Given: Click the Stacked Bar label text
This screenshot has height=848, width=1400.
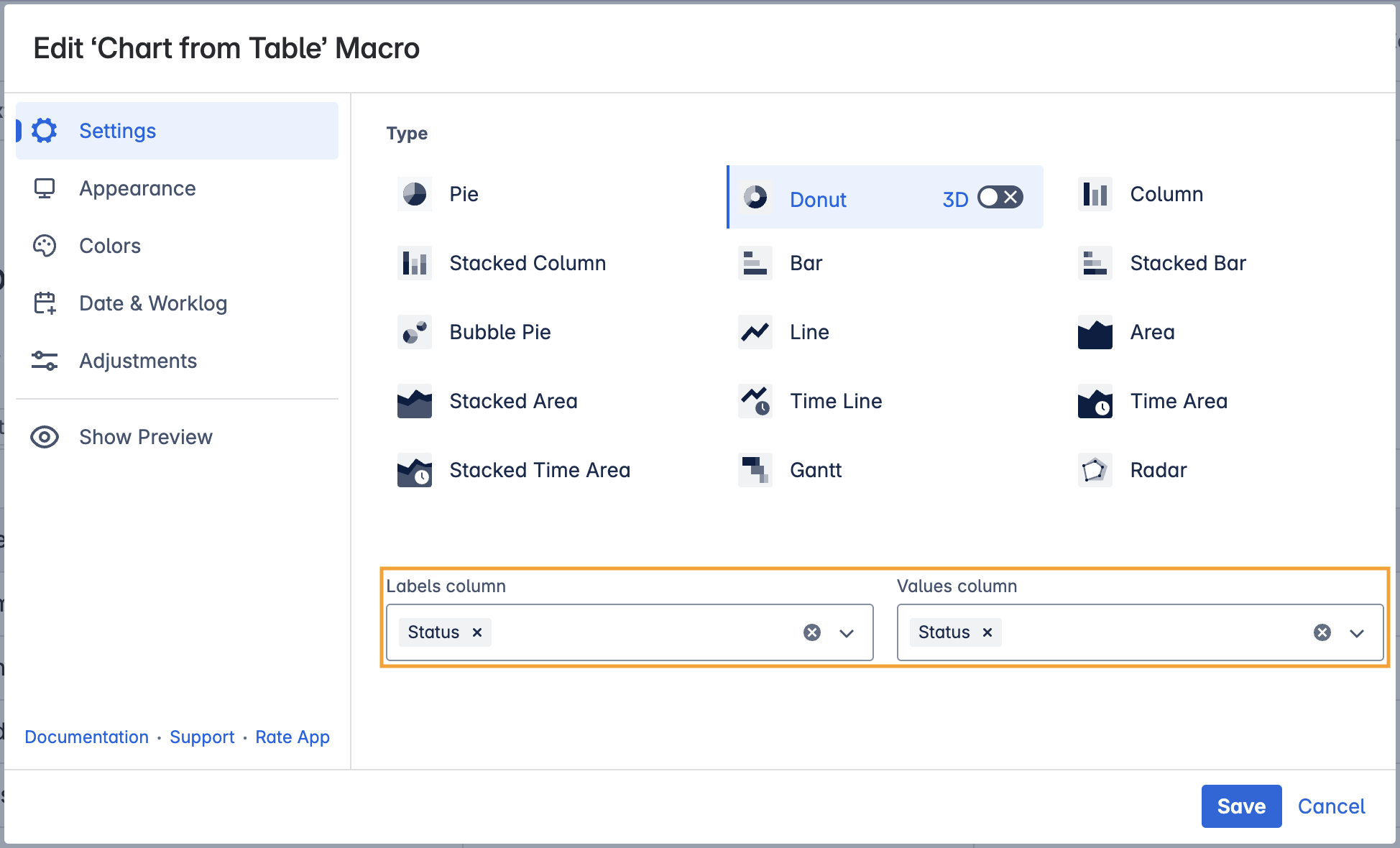Looking at the screenshot, I should point(1188,263).
